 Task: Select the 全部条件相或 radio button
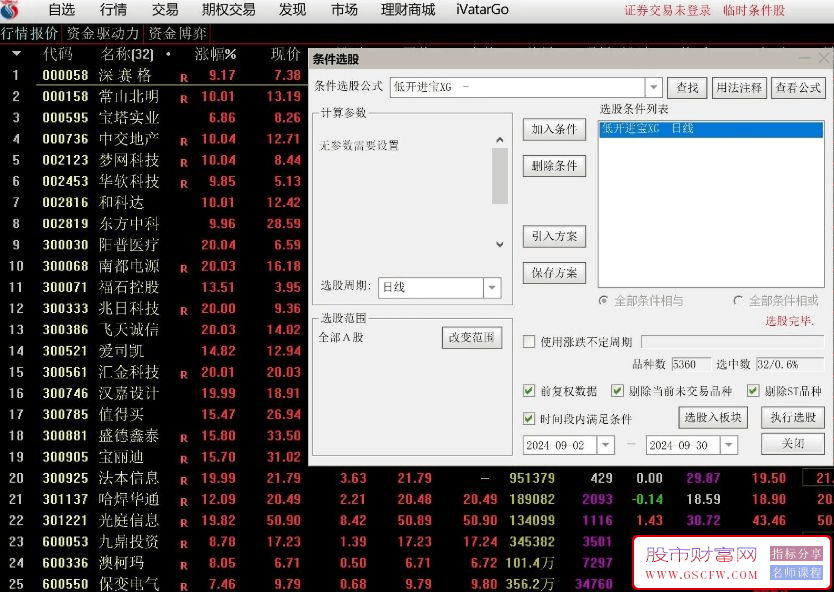tap(738, 301)
